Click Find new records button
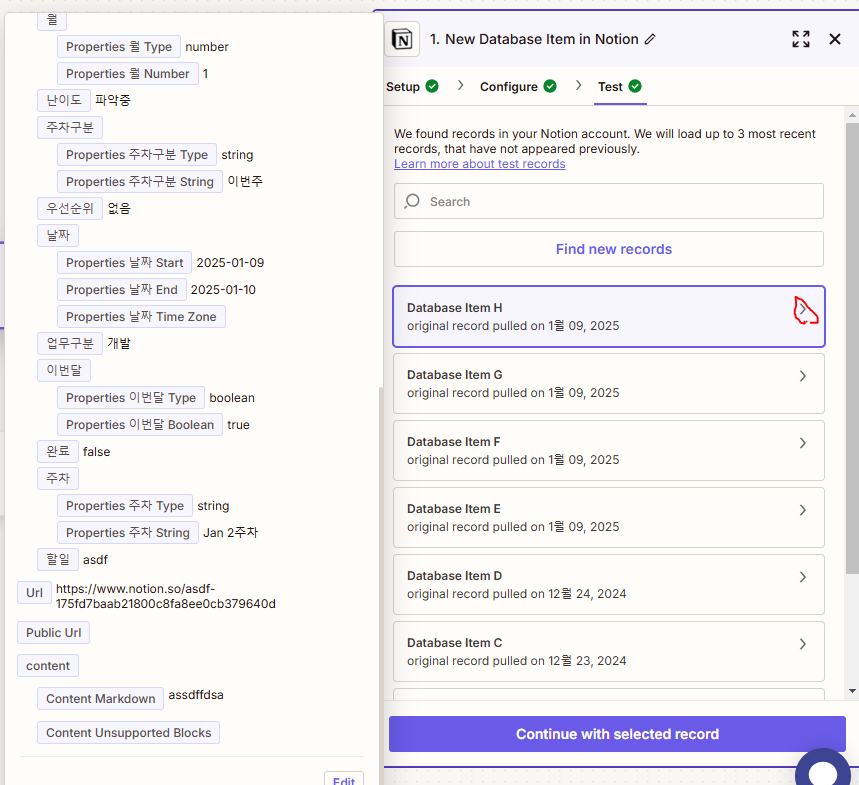Screen dimensions: 859x785 [x=609, y=249]
